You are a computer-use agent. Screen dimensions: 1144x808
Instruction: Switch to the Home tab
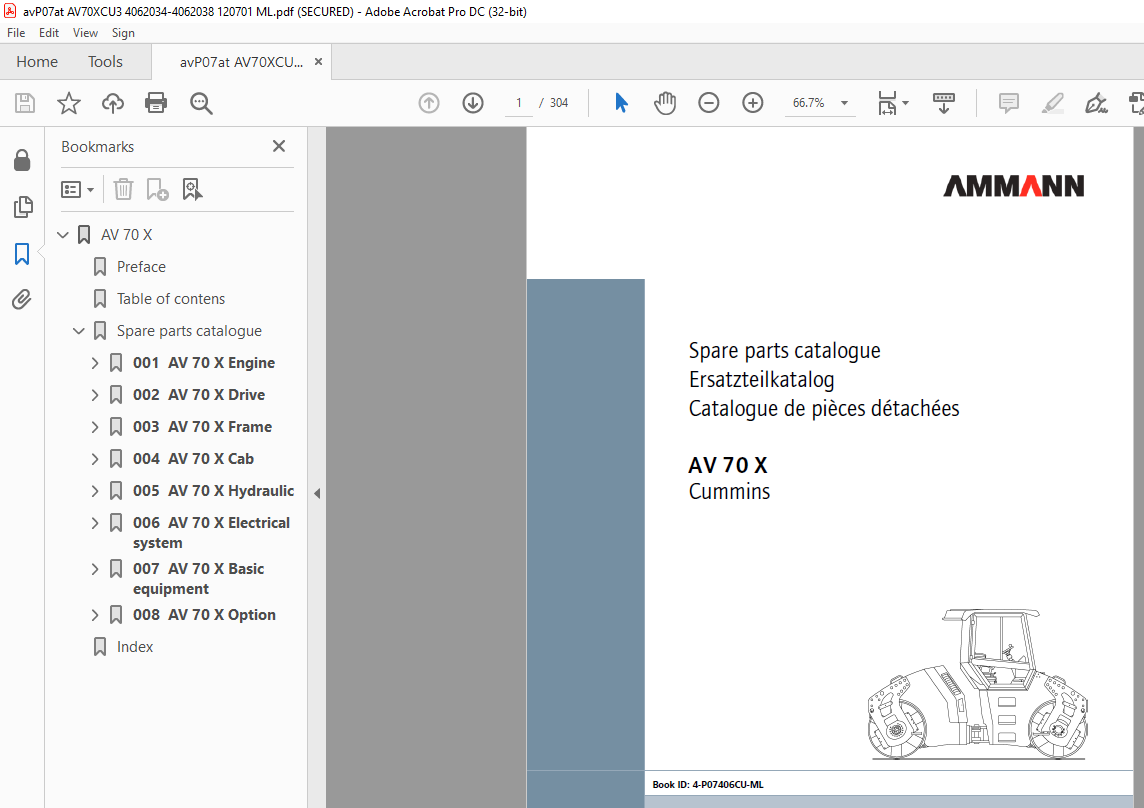(37, 62)
